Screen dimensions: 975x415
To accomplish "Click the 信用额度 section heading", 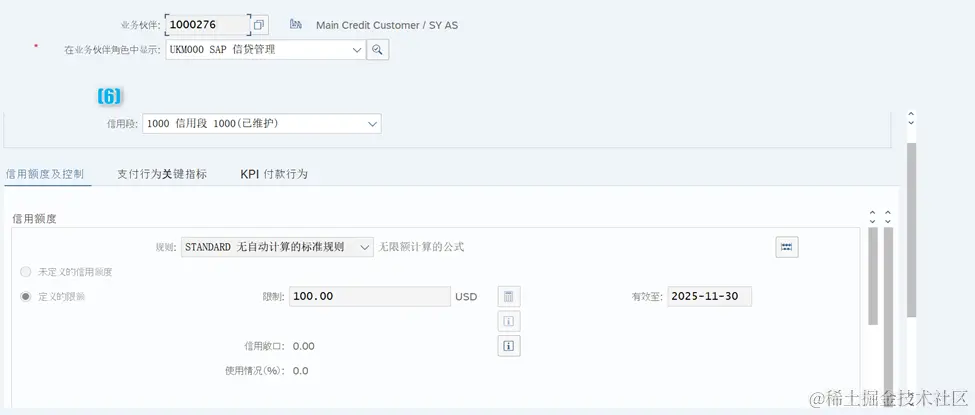I will click(35, 218).
